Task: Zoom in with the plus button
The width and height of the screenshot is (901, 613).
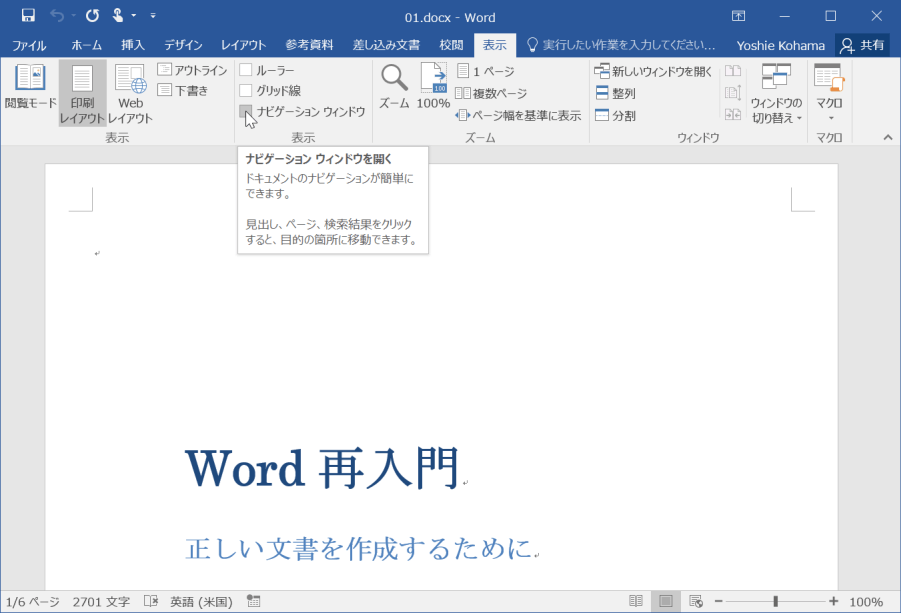Action: [x=833, y=601]
